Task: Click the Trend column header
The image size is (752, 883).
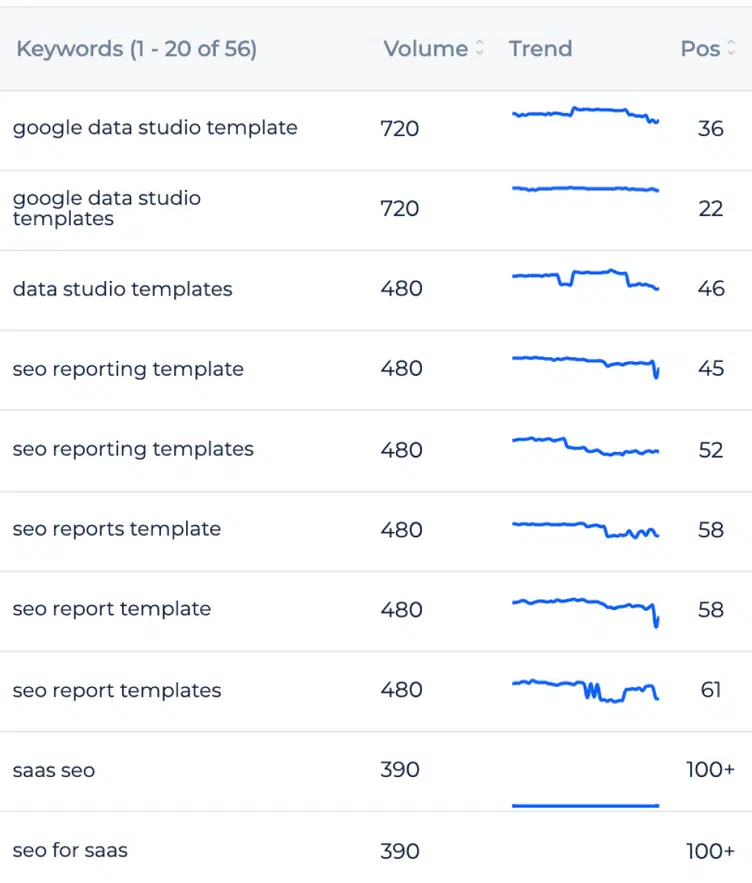Action: (x=540, y=49)
